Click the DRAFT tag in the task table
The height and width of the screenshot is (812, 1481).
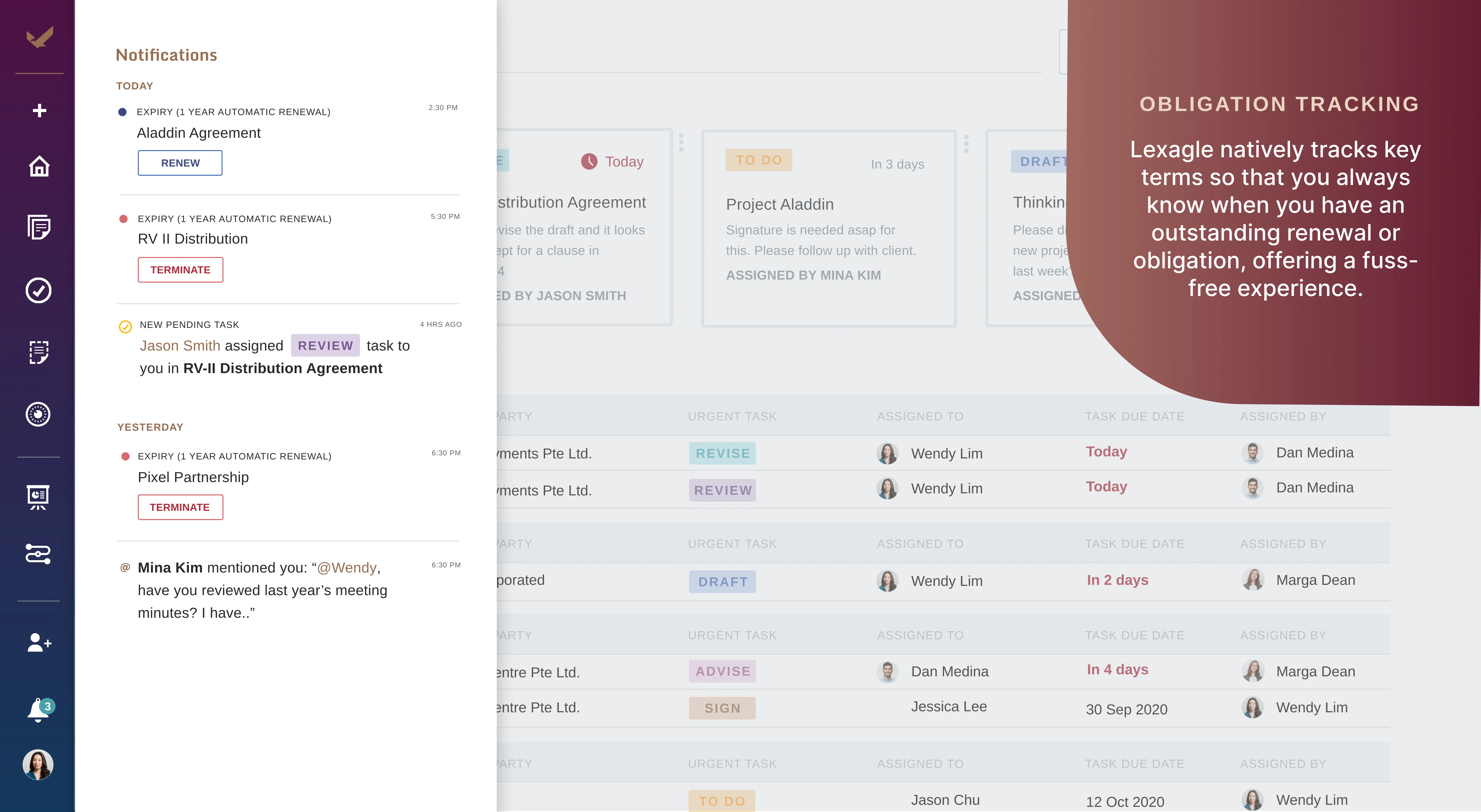coord(723,582)
